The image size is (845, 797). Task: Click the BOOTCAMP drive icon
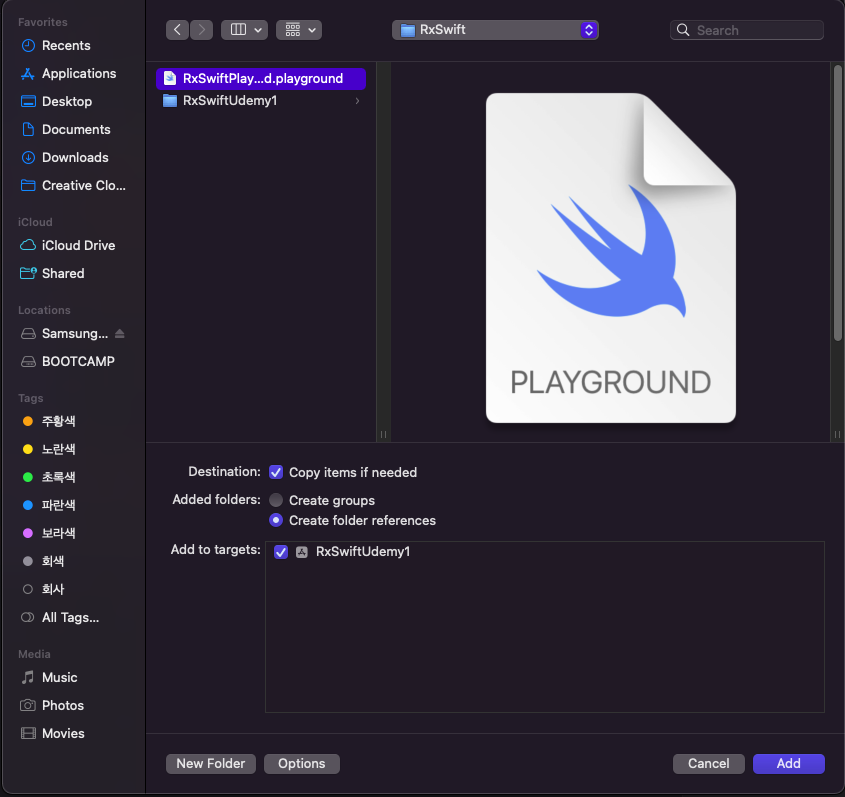click(28, 362)
